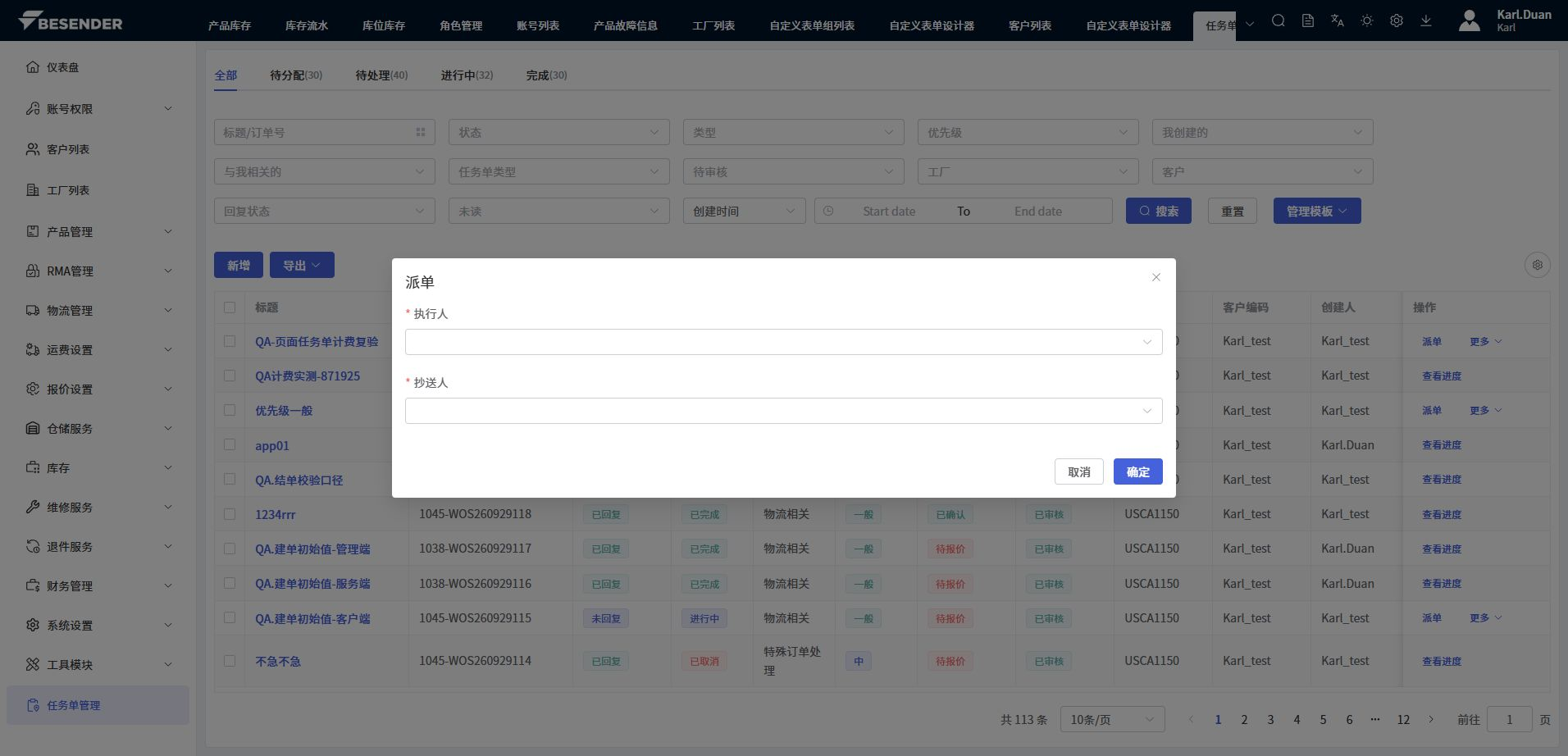Click the grid icon in 标题/订单号 field
The height and width of the screenshot is (756, 1568).
[420, 132]
